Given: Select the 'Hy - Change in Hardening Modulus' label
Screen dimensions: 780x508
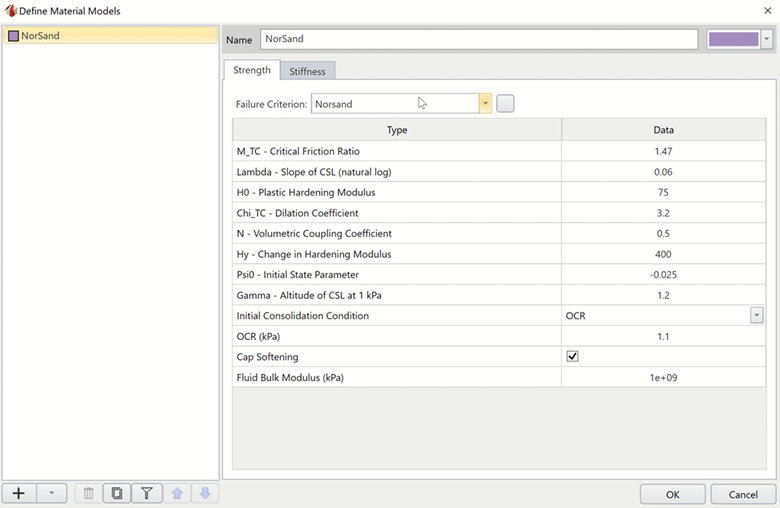Looking at the screenshot, I should [314, 254].
